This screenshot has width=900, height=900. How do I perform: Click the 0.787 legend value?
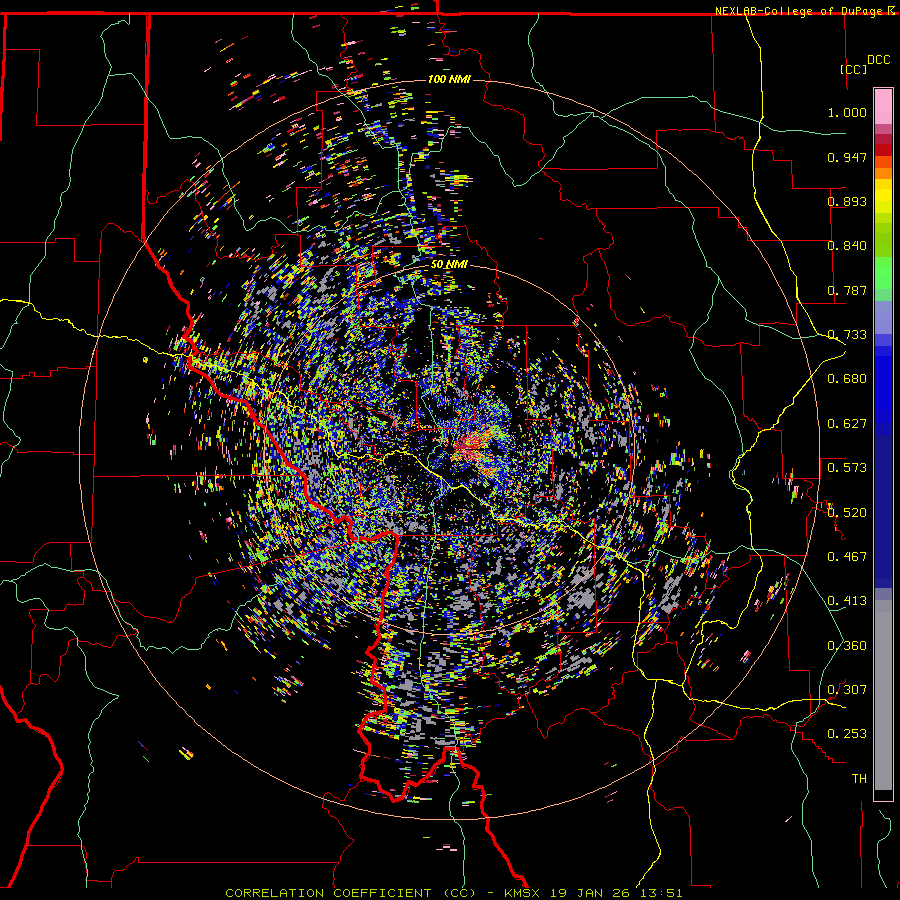(847, 290)
